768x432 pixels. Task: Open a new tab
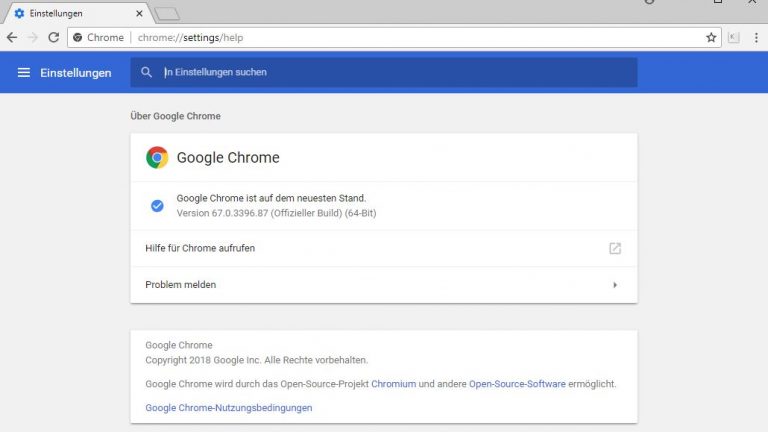[x=167, y=13]
